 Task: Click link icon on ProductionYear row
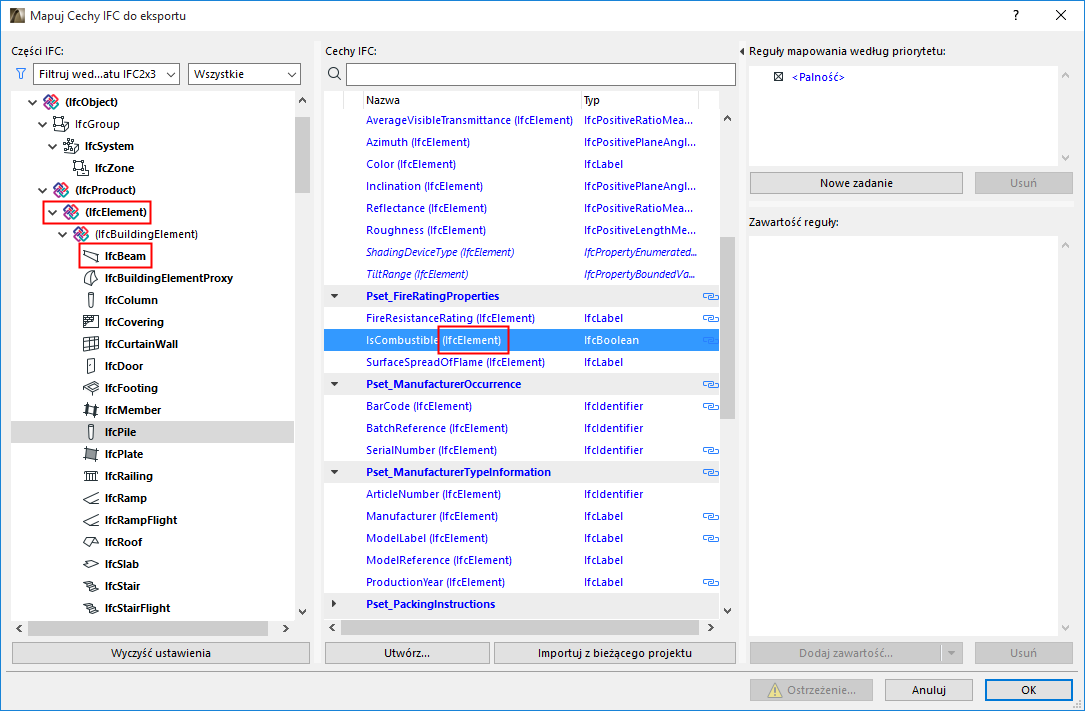tap(710, 582)
